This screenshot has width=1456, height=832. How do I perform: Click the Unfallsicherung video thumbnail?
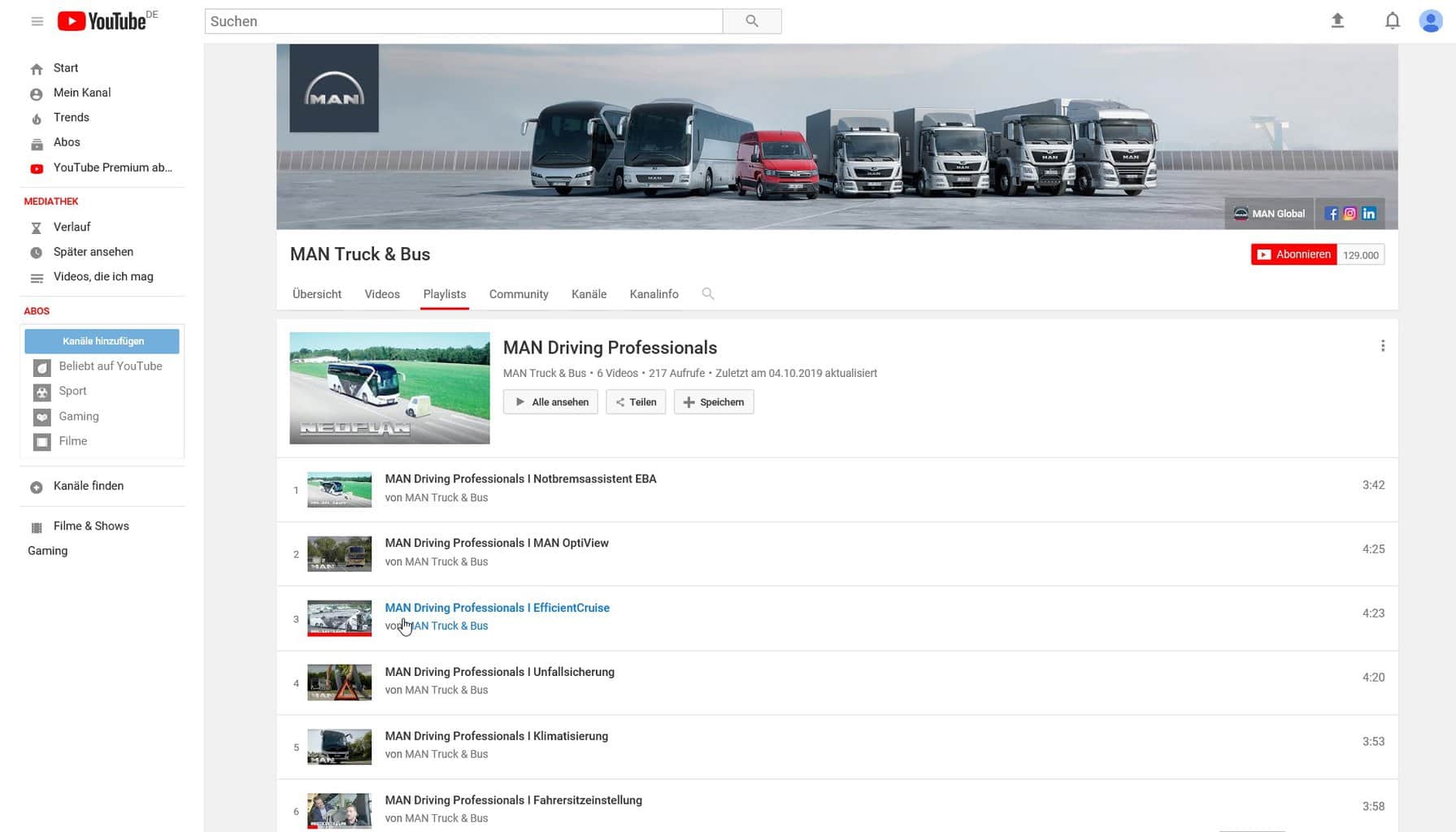tap(339, 682)
